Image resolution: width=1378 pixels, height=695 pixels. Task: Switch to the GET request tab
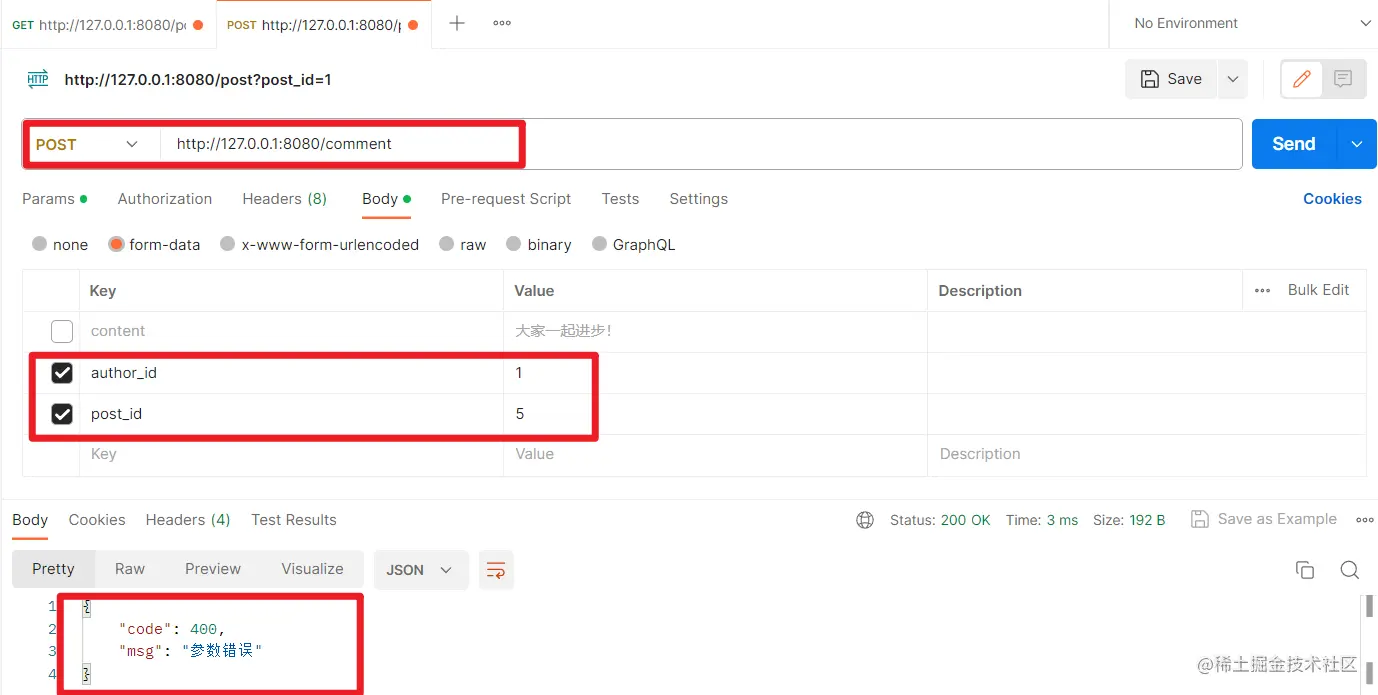pos(107,25)
